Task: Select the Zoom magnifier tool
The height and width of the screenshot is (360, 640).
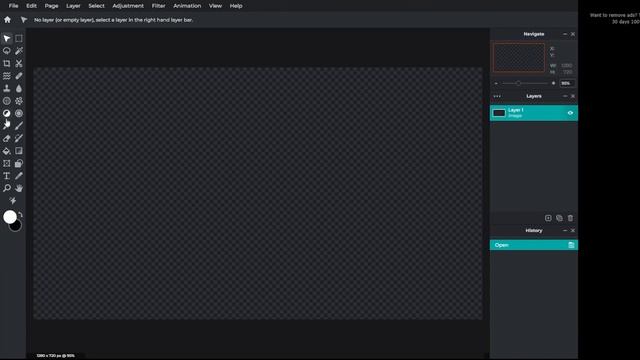Action: pos(7,188)
